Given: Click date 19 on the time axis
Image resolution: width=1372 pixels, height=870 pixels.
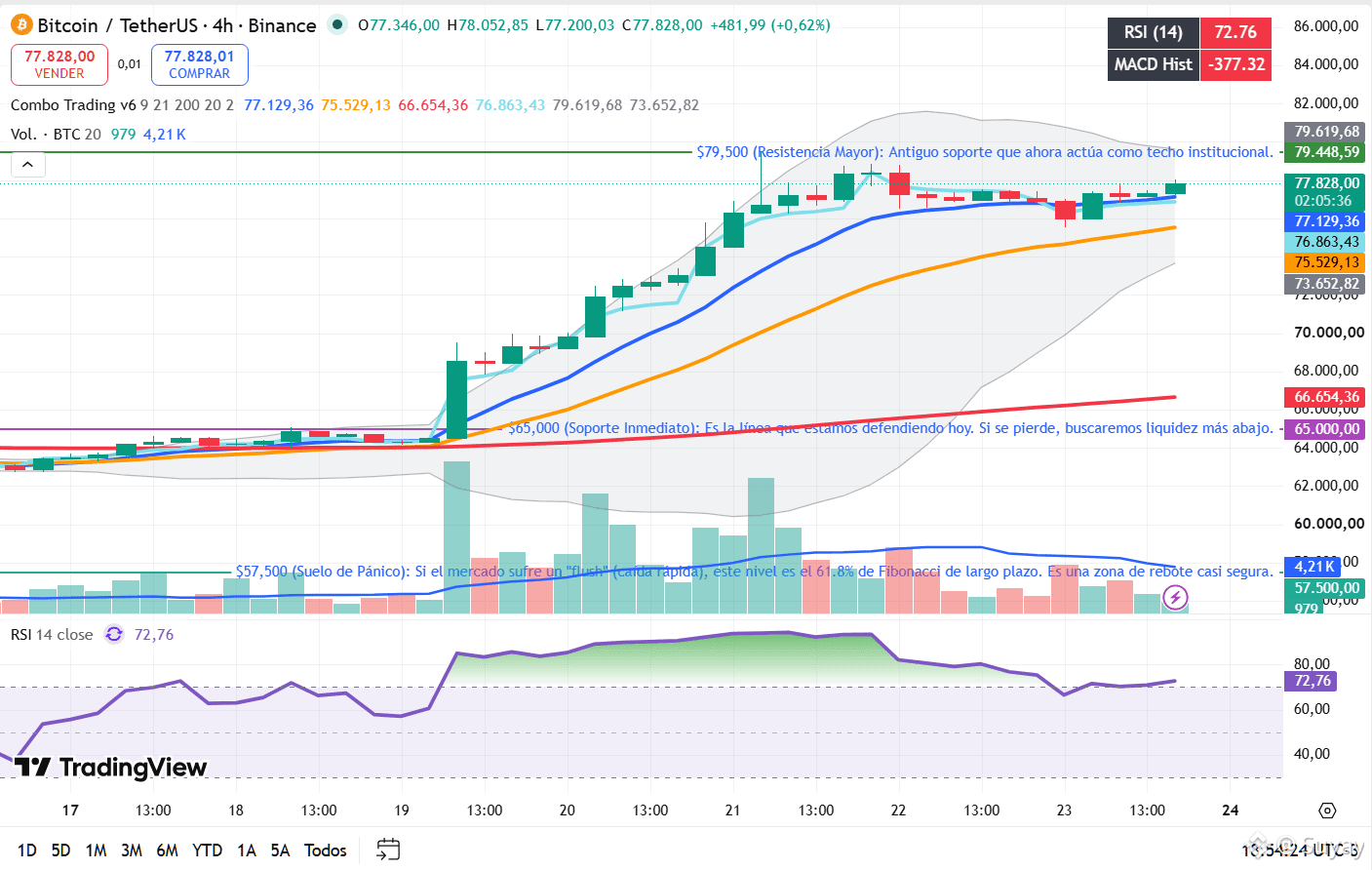Looking at the screenshot, I should [x=402, y=811].
